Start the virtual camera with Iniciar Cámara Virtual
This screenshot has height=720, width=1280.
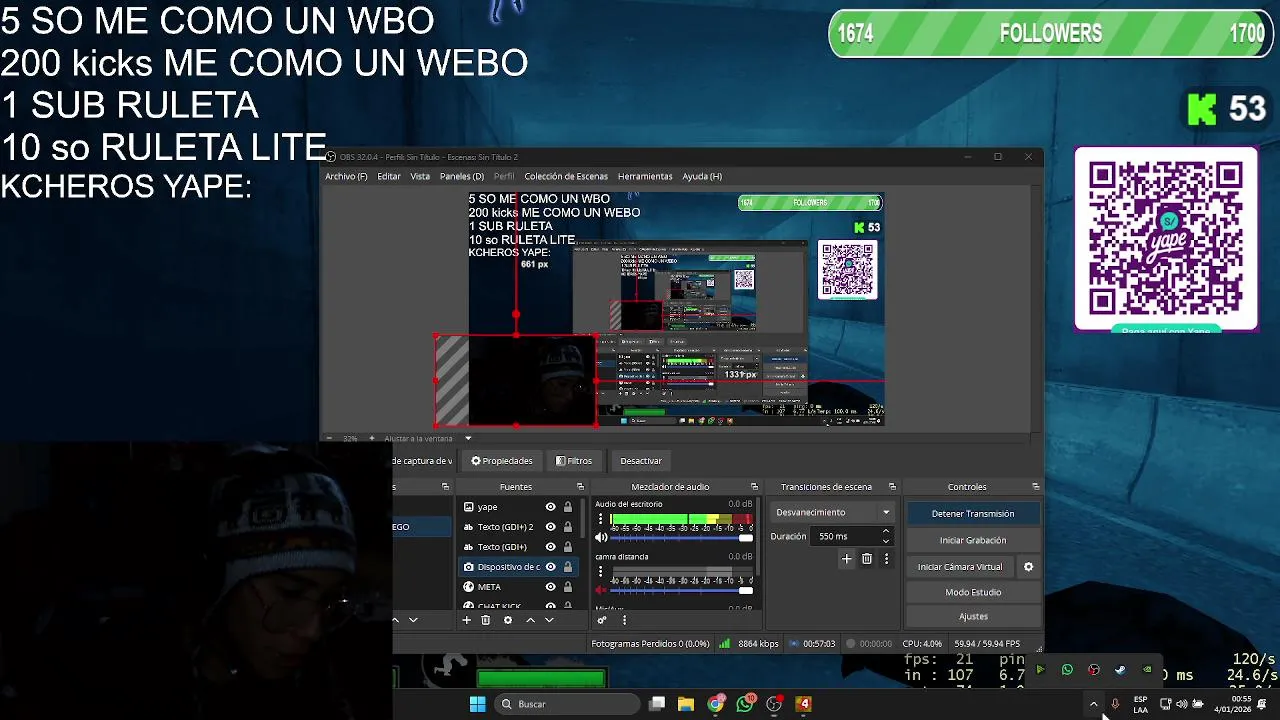[960, 567]
